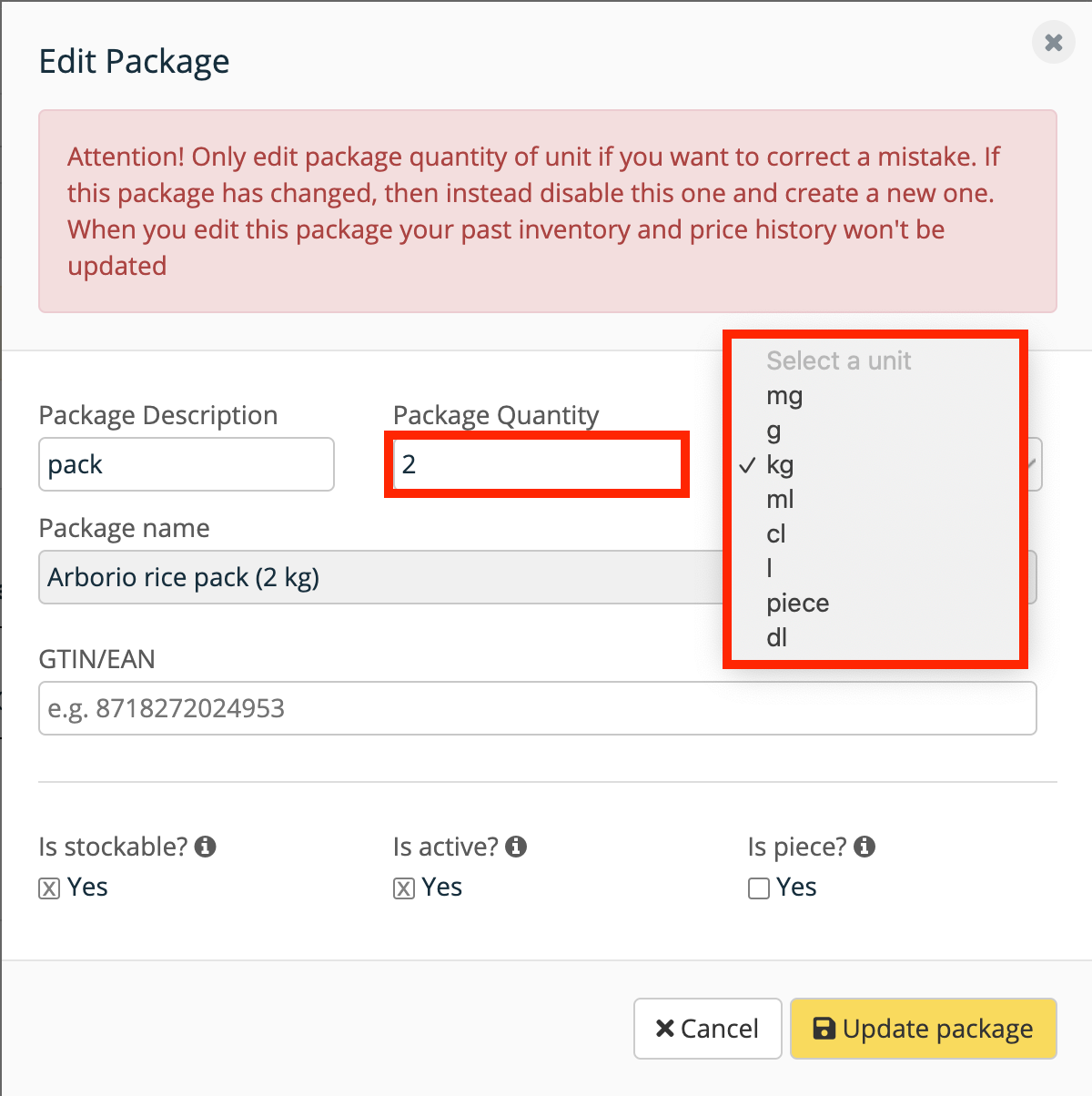
Task: Select kg unit option
Action: [780, 465]
